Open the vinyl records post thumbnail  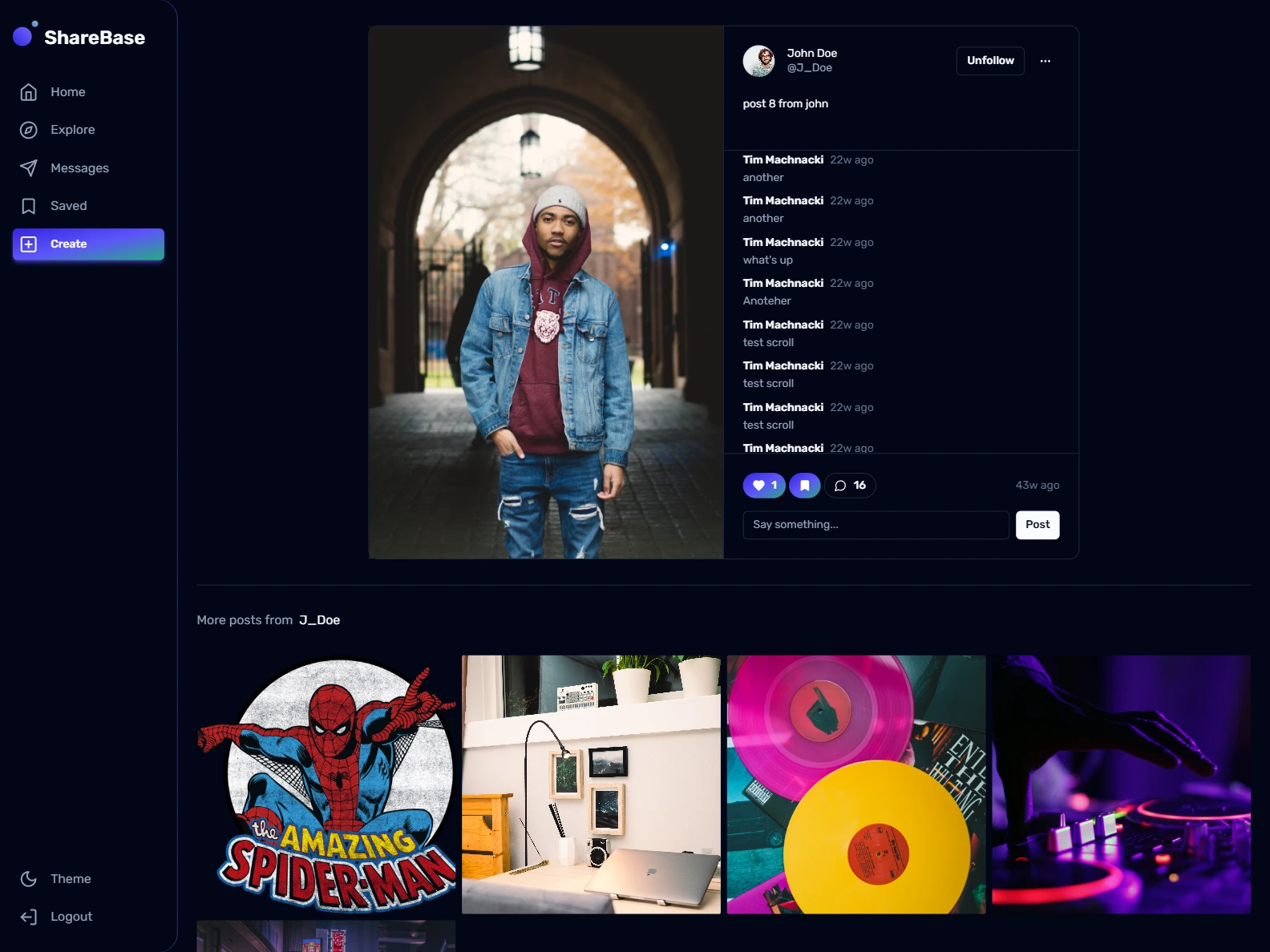coord(856,785)
